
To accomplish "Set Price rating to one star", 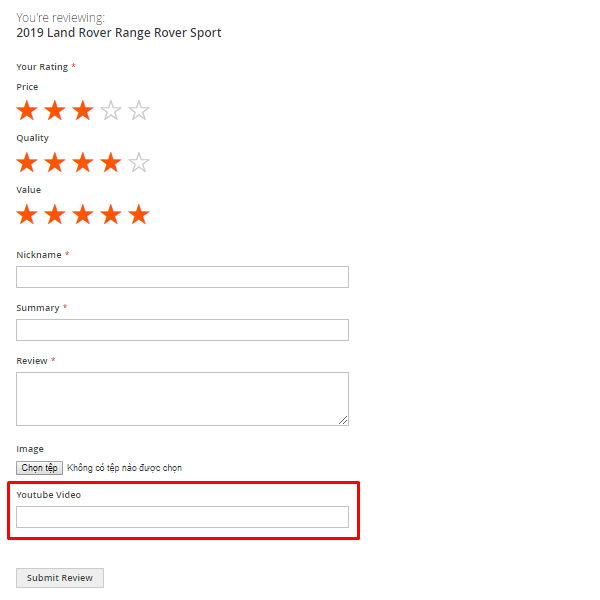I will pyautogui.click(x=27, y=111).
